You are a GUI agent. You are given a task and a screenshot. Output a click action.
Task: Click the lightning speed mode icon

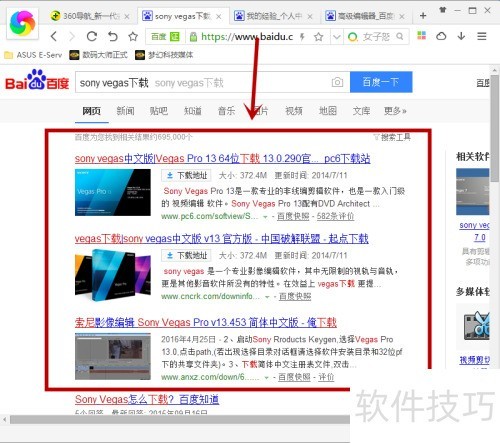tap(302, 36)
